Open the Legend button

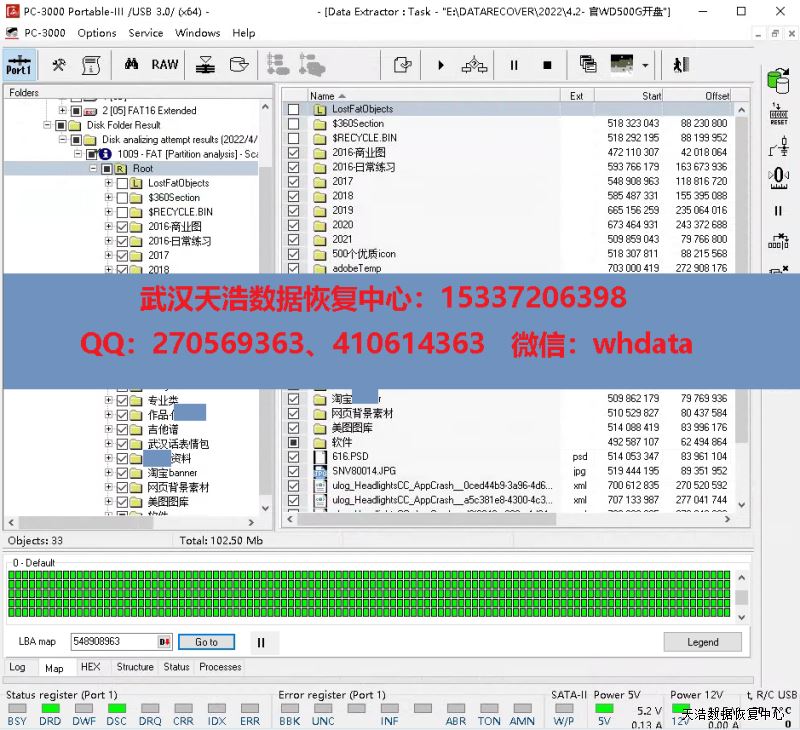(702, 642)
